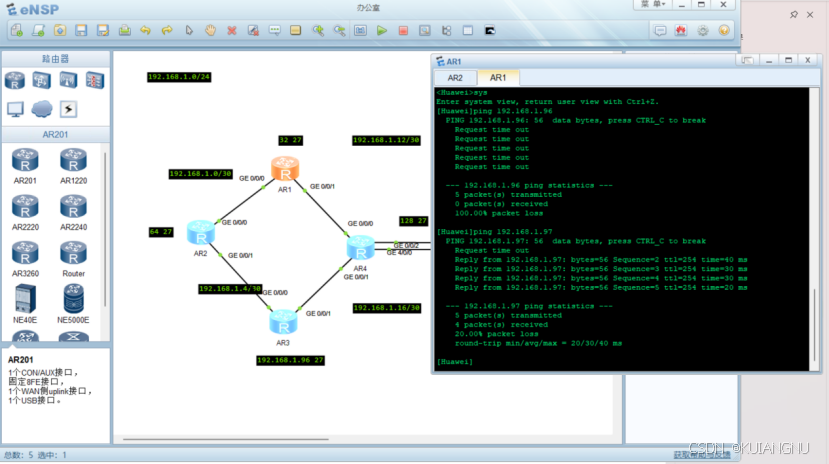Save the current topology

coord(81,31)
